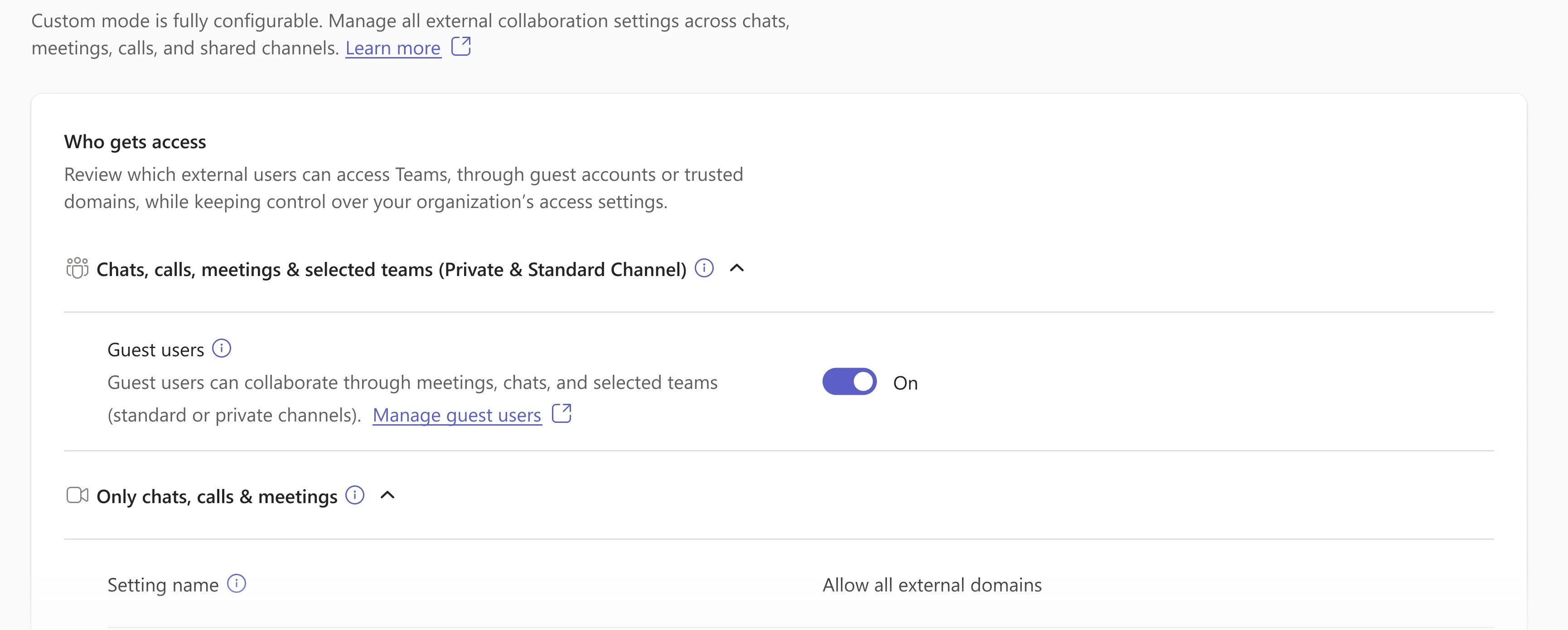This screenshot has height=630, width=1568.
Task: Show info tooltip for Guest users
Action: pos(222,349)
